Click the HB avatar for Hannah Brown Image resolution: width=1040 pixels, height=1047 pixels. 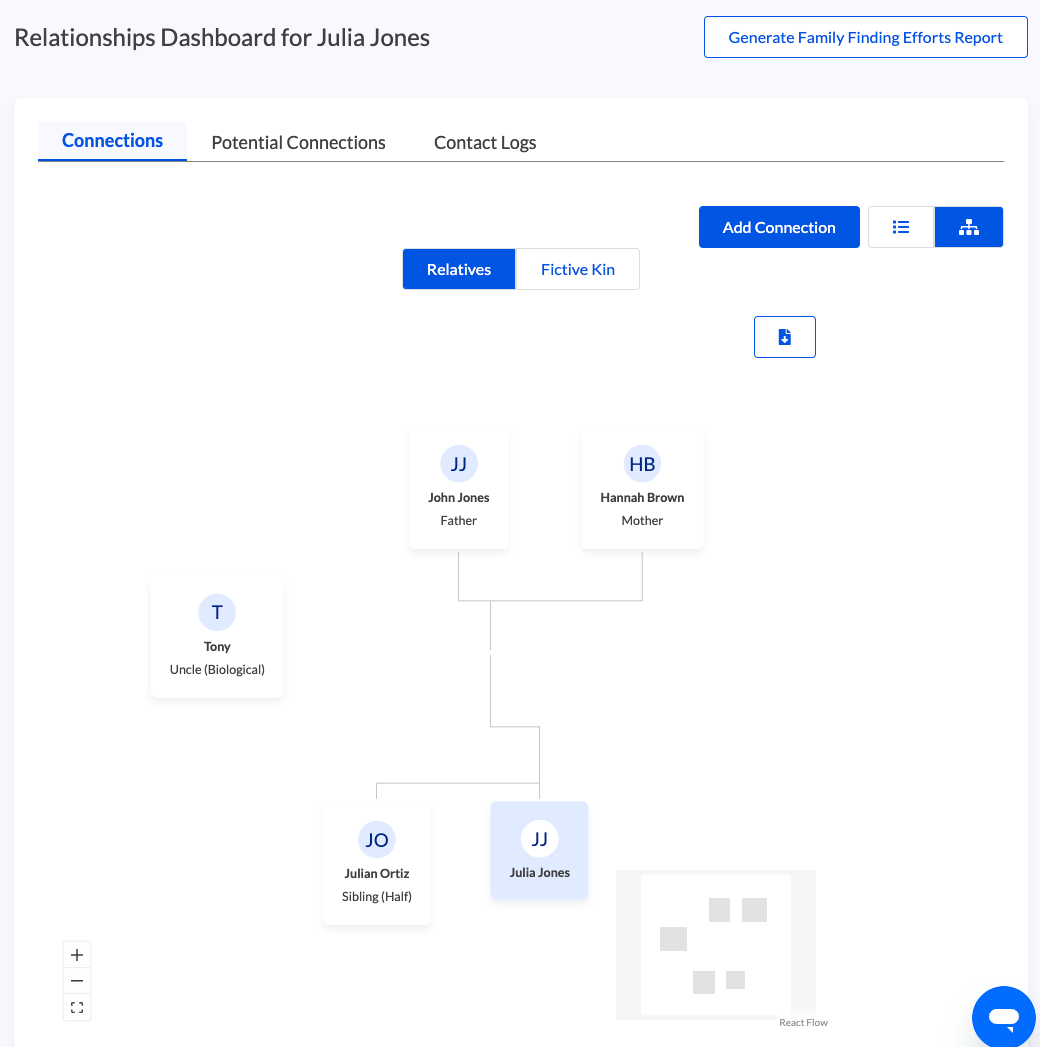[x=642, y=464]
